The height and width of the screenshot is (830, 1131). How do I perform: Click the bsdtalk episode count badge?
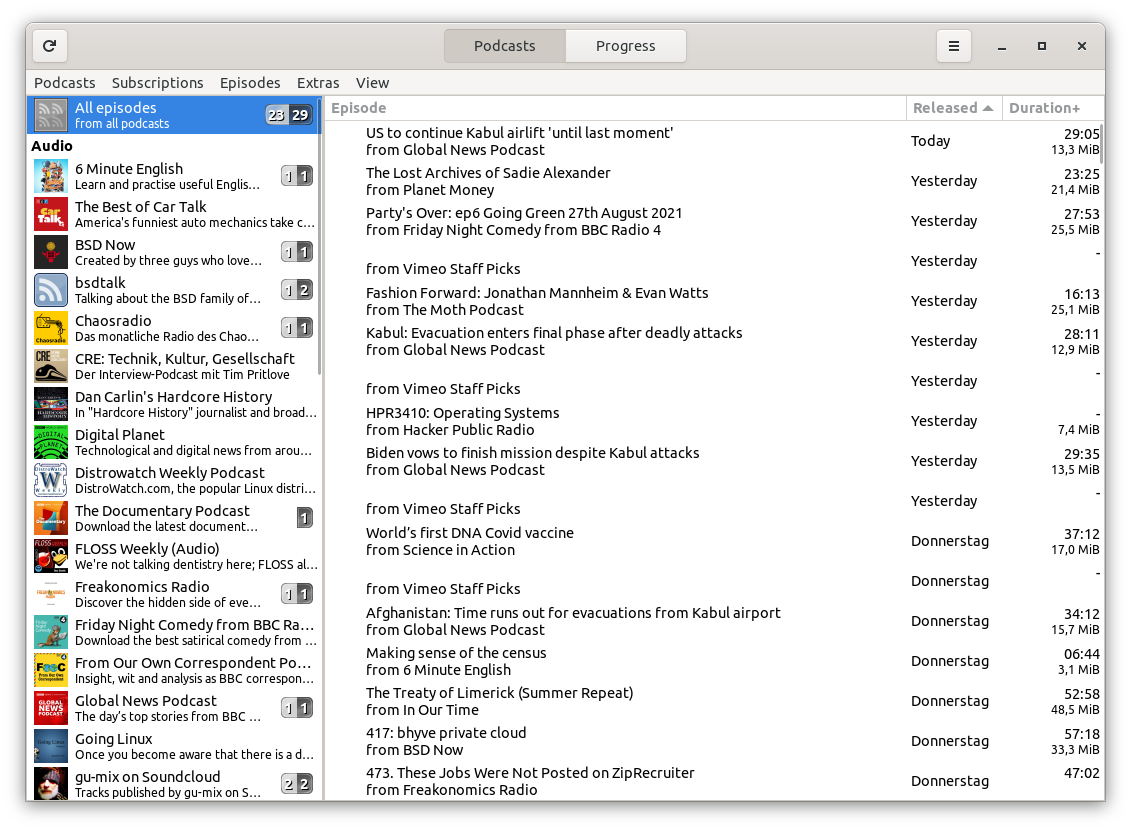(x=296, y=290)
